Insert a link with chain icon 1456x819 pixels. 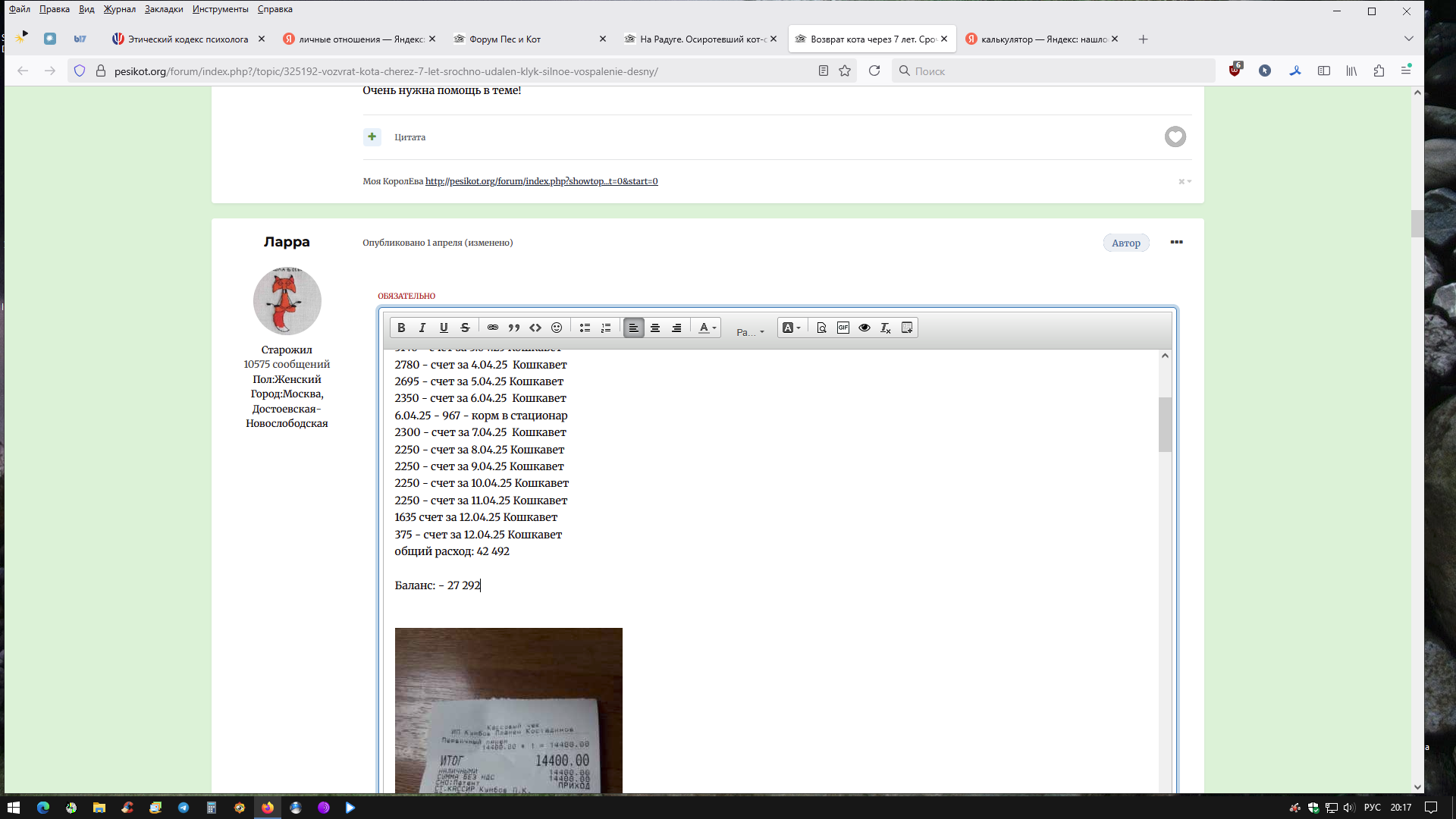[x=493, y=328]
